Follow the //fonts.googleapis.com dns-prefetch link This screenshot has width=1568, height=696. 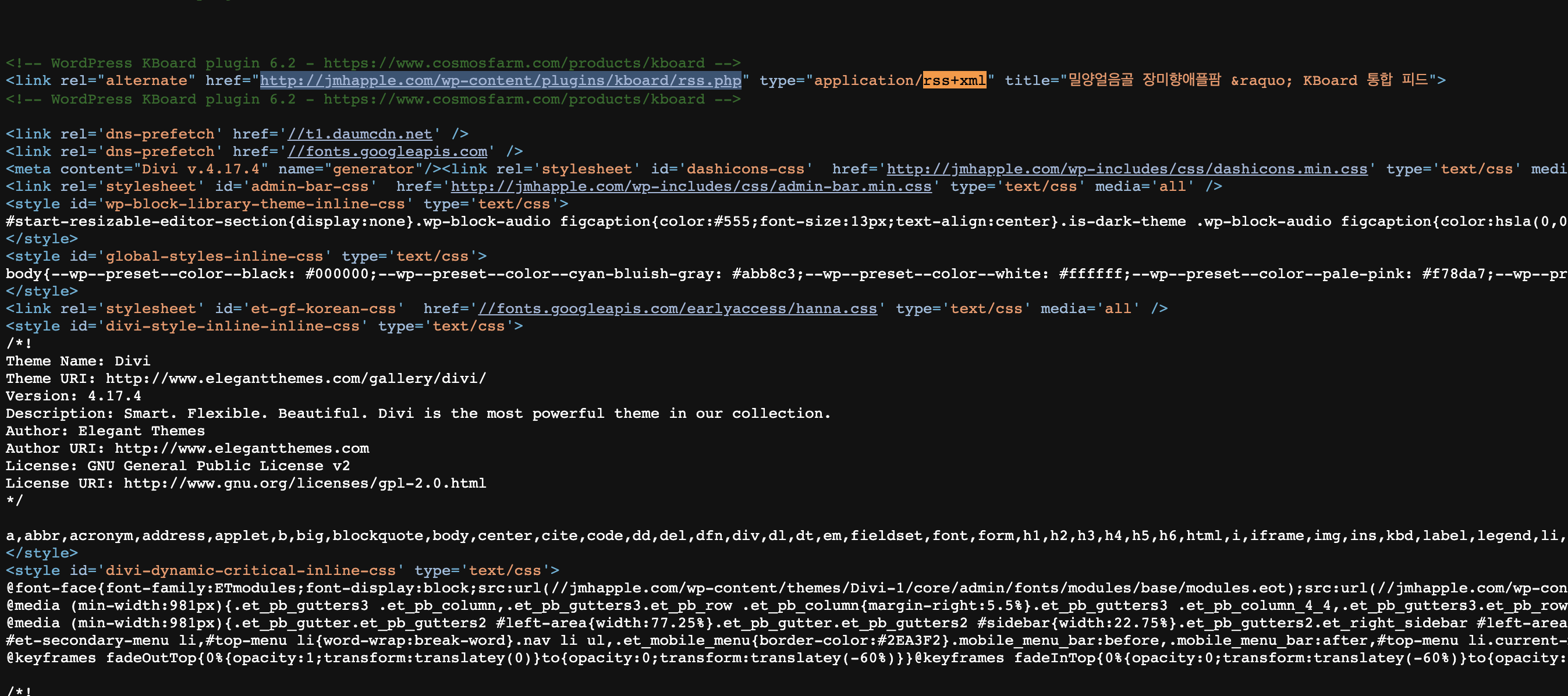click(387, 151)
